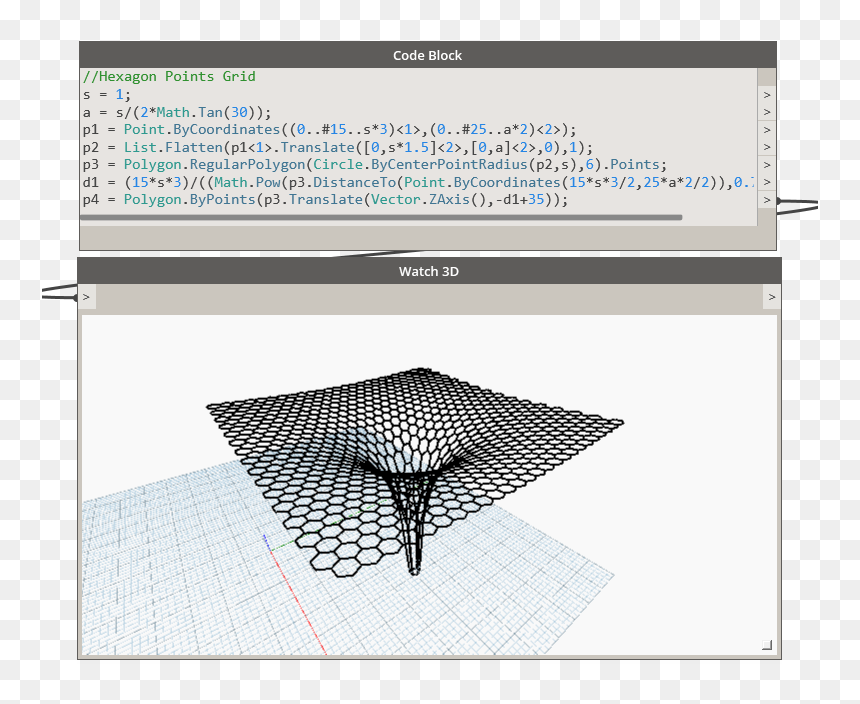The image size is (860, 704).
Task: Click the code line starting with a = s/(2*Math.Tan
Action: (177, 112)
